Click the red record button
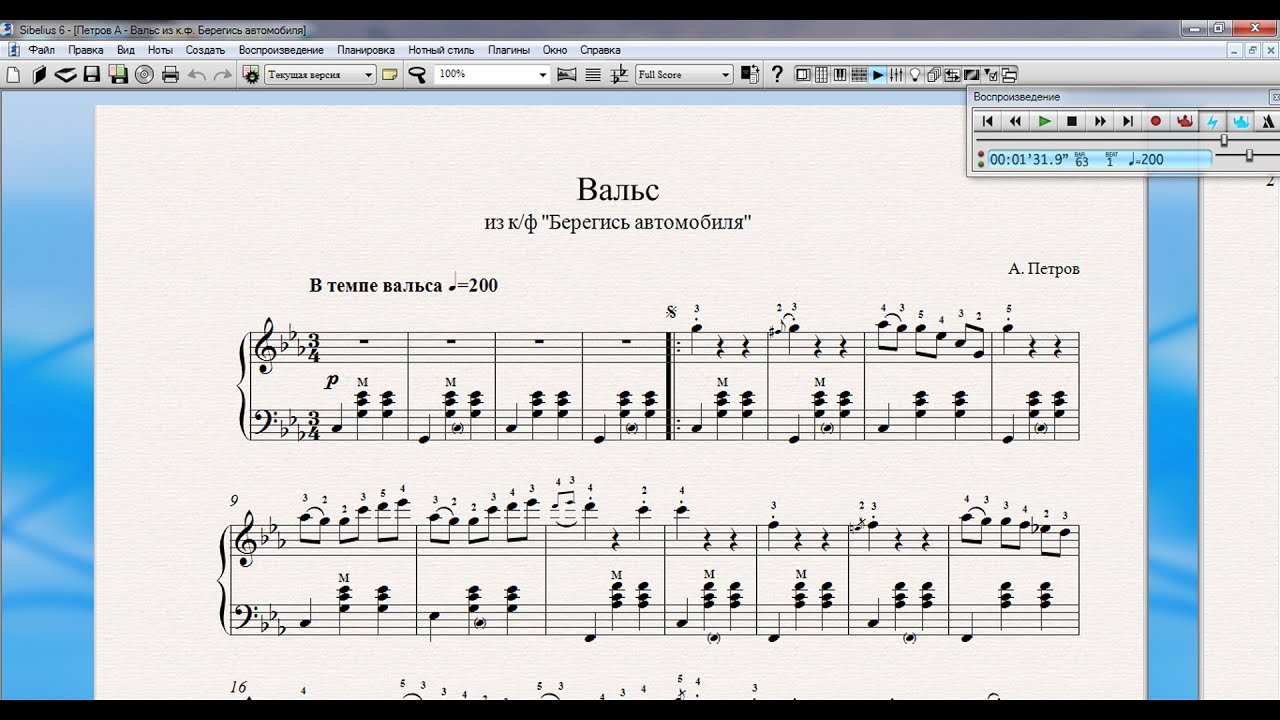The width and height of the screenshot is (1280, 720). click(x=1156, y=121)
